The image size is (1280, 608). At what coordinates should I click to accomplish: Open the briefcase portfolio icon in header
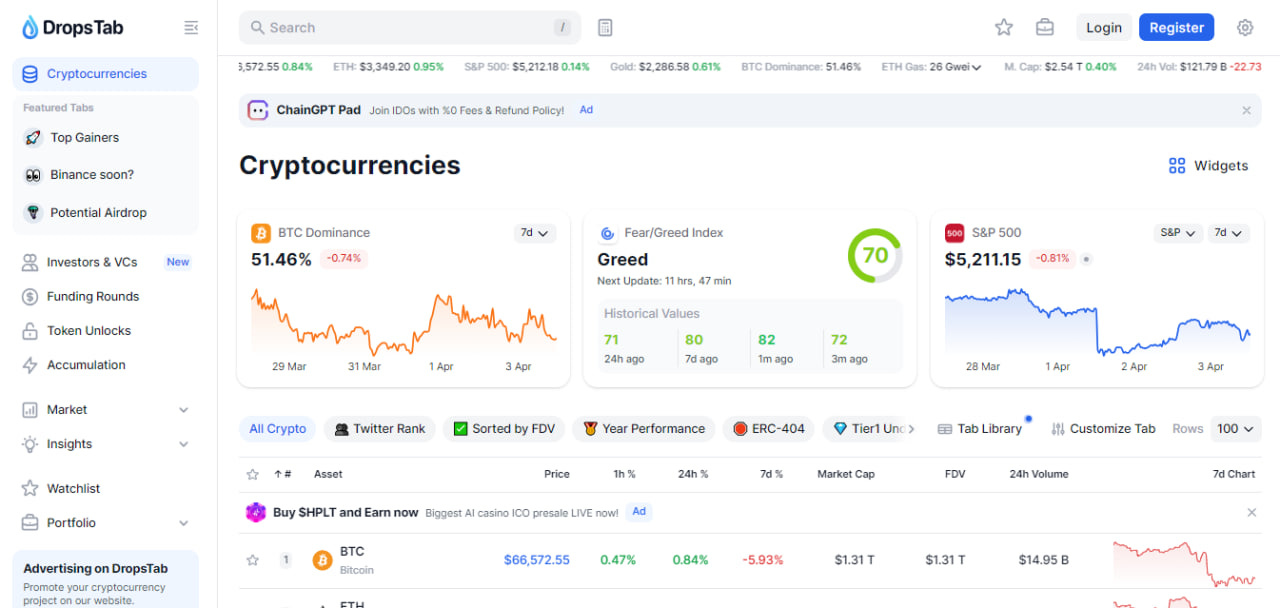(x=1045, y=28)
